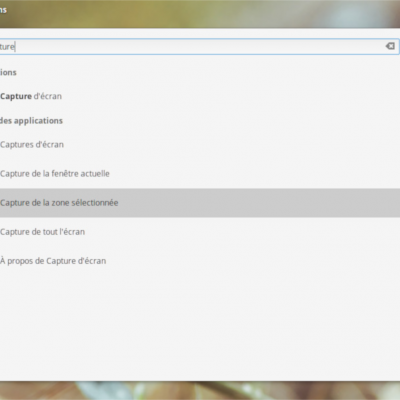Click the top panel background above search
The width and height of the screenshot is (400, 400).
pos(200,13)
